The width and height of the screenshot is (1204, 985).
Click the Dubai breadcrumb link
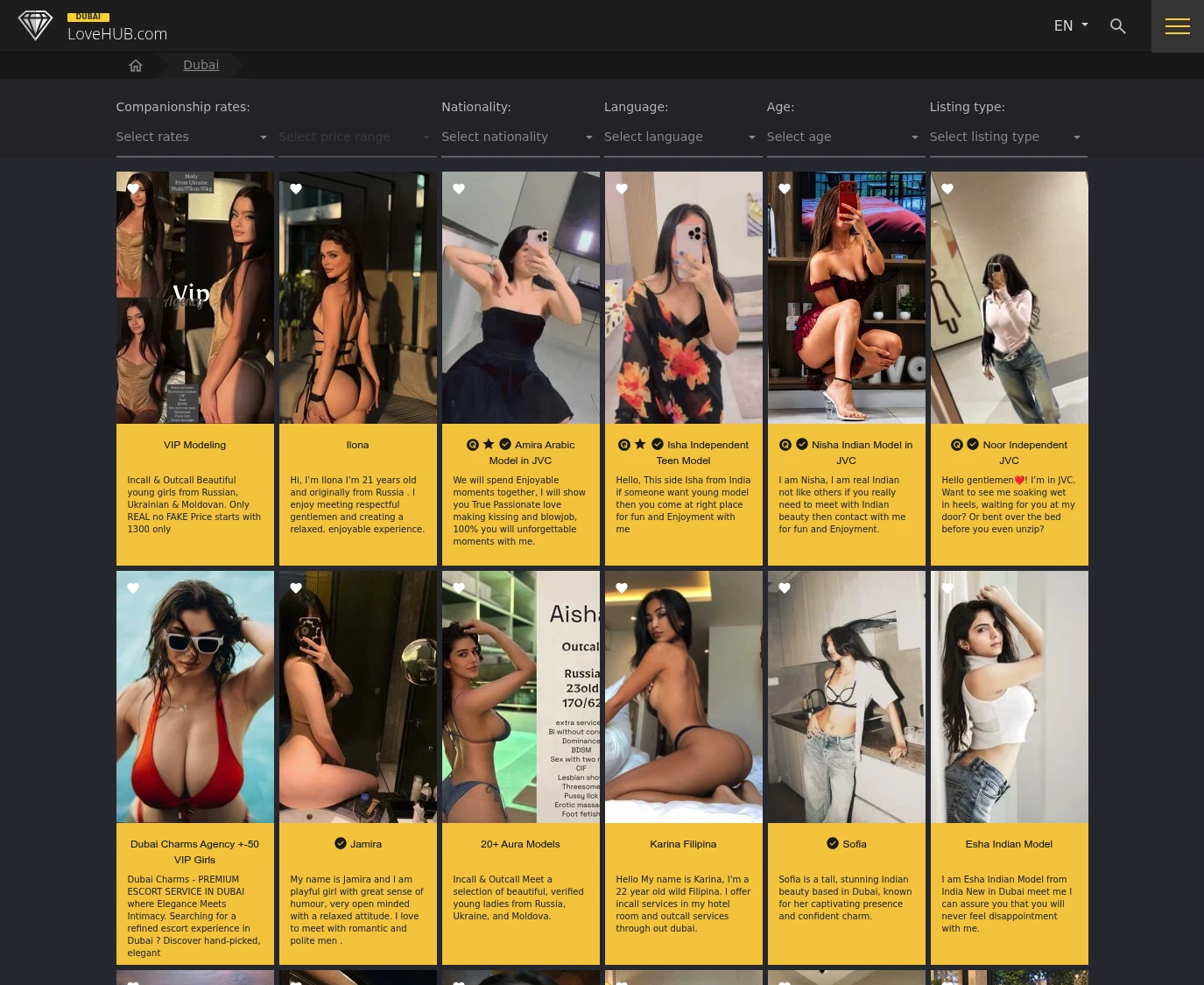(x=201, y=65)
